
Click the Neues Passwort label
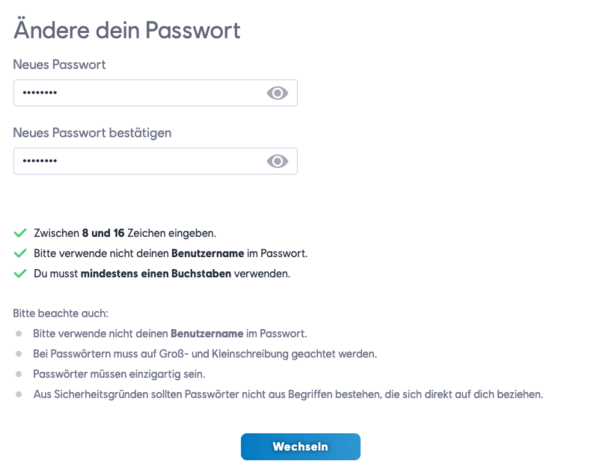point(59,64)
